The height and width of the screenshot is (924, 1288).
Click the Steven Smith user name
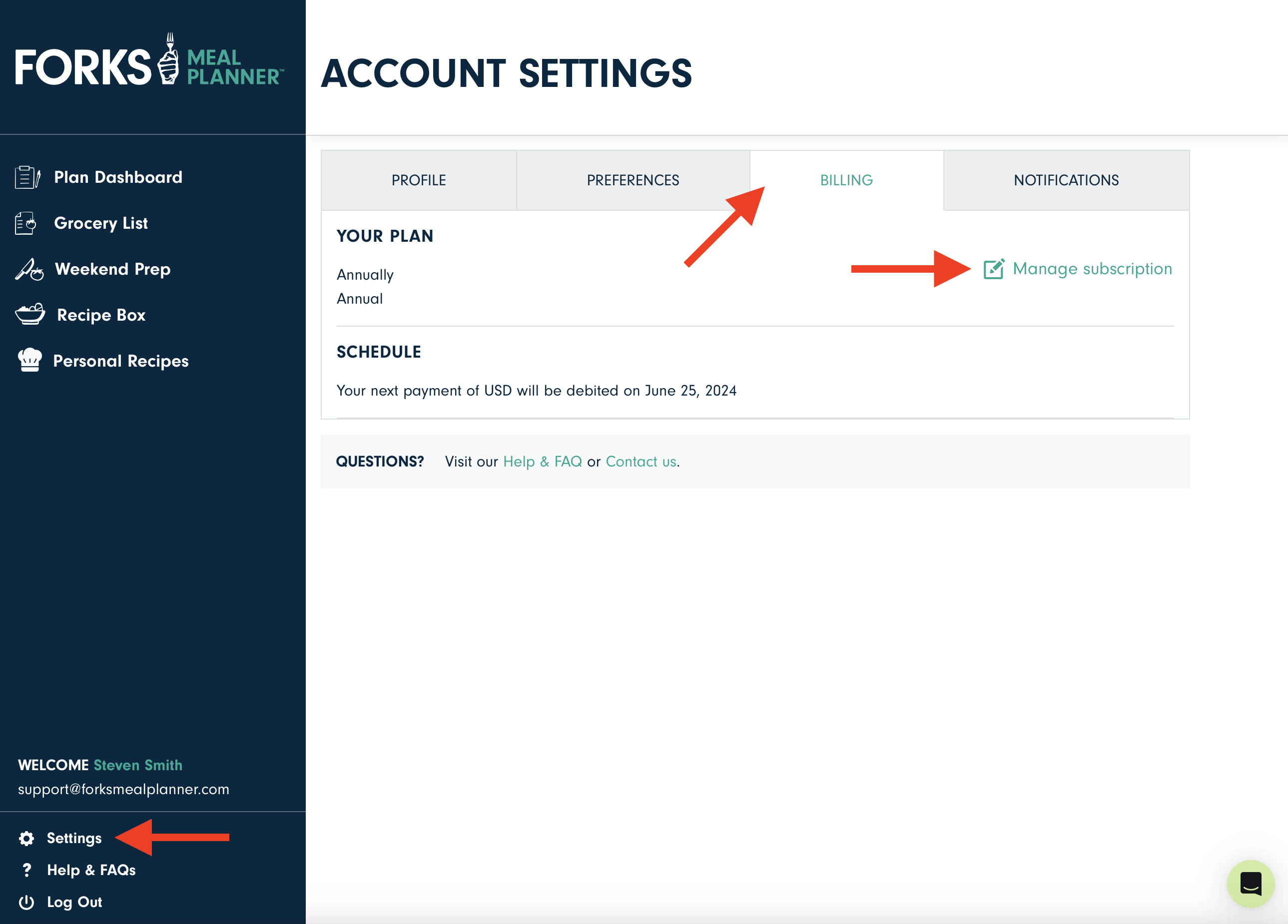[x=138, y=765]
